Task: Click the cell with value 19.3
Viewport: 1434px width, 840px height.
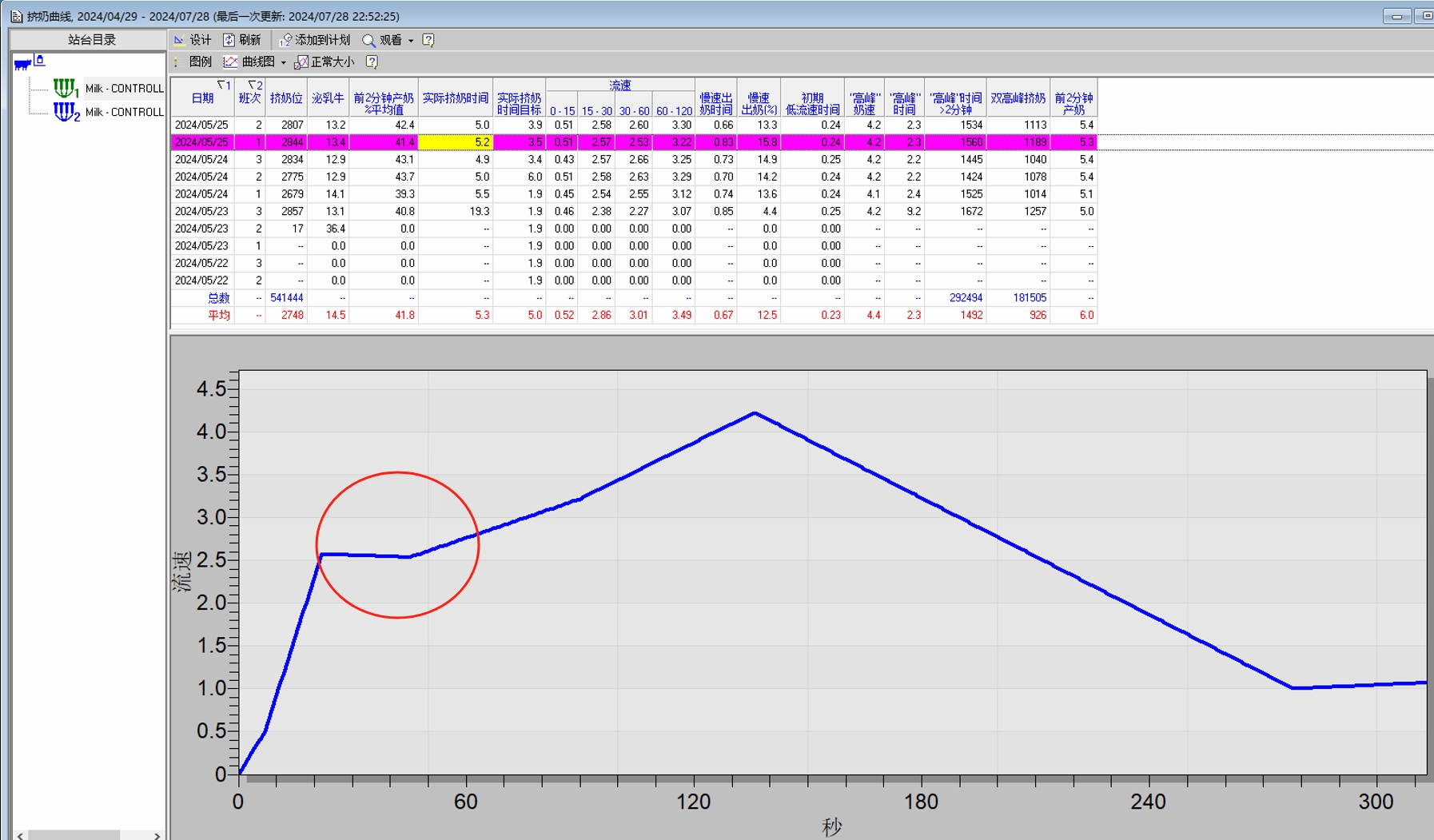Action: pos(456,212)
